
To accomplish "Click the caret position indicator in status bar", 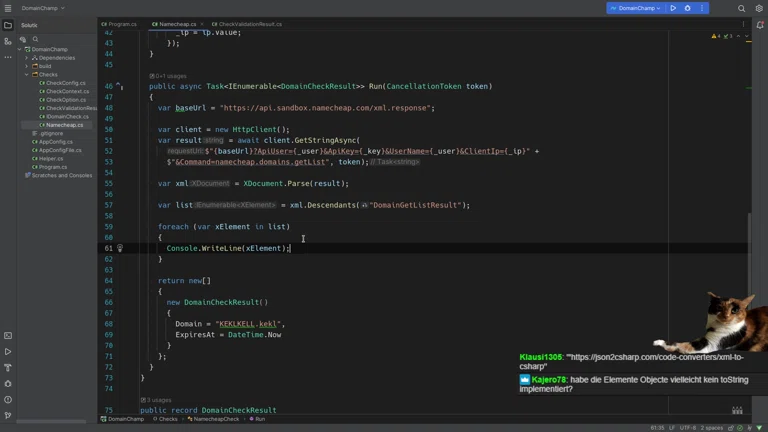I will pos(657,428).
